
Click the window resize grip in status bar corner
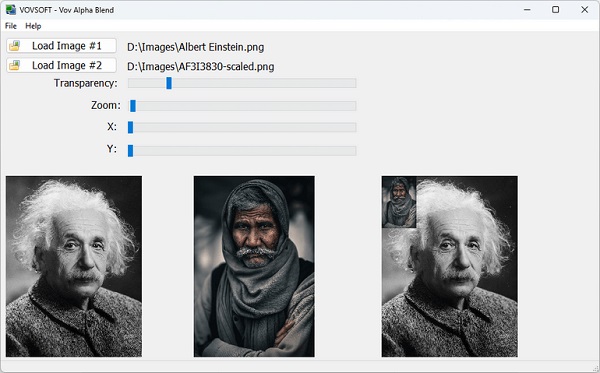[x=595, y=368]
